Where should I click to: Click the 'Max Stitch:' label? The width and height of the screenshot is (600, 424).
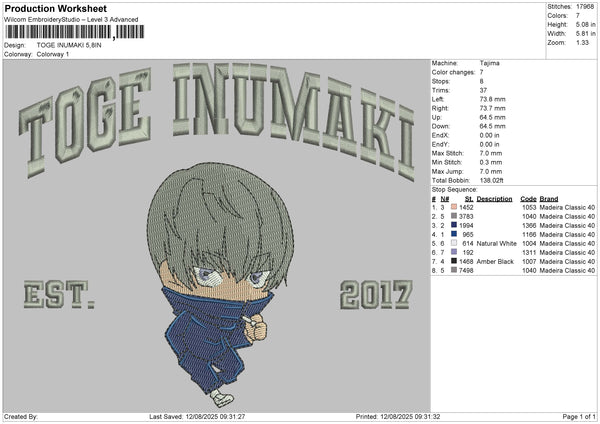(x=448, y=153)
